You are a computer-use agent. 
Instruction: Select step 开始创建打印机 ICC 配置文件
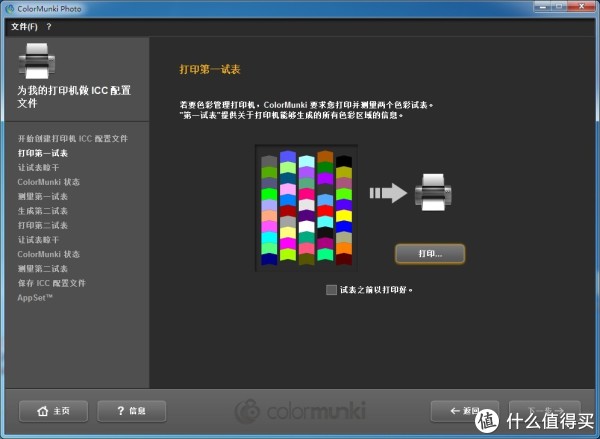click(73, 139)
